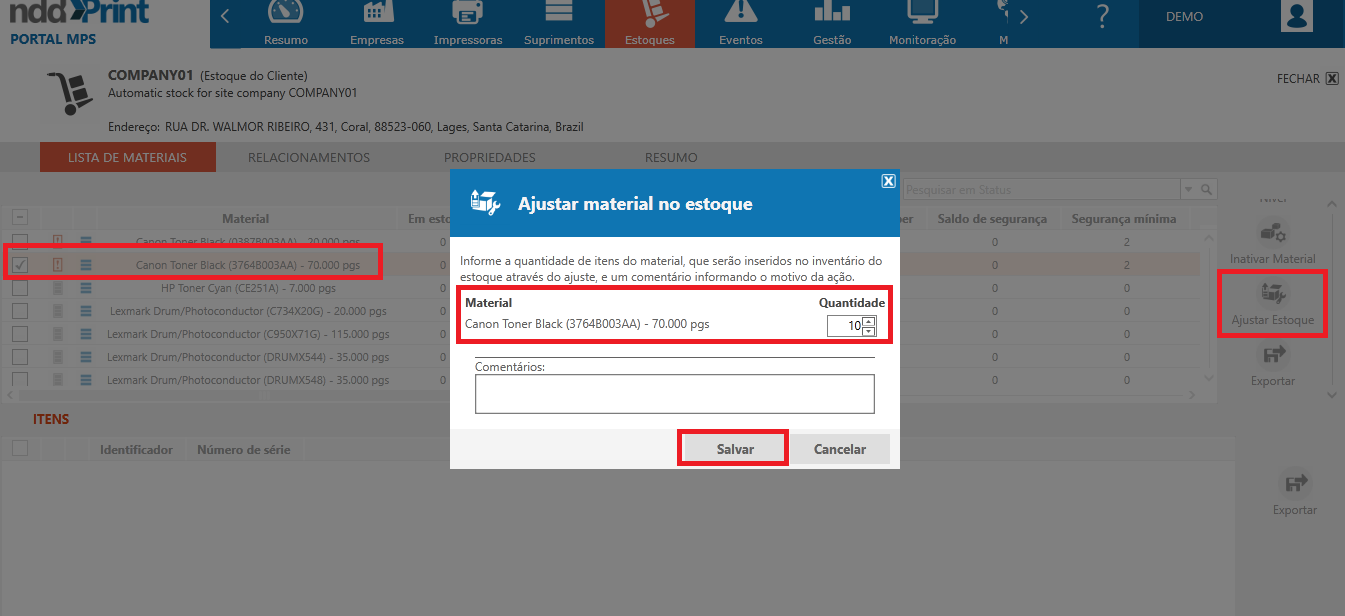Open the Eventos warning icon

pyautogui.click(x=740, y=14)
